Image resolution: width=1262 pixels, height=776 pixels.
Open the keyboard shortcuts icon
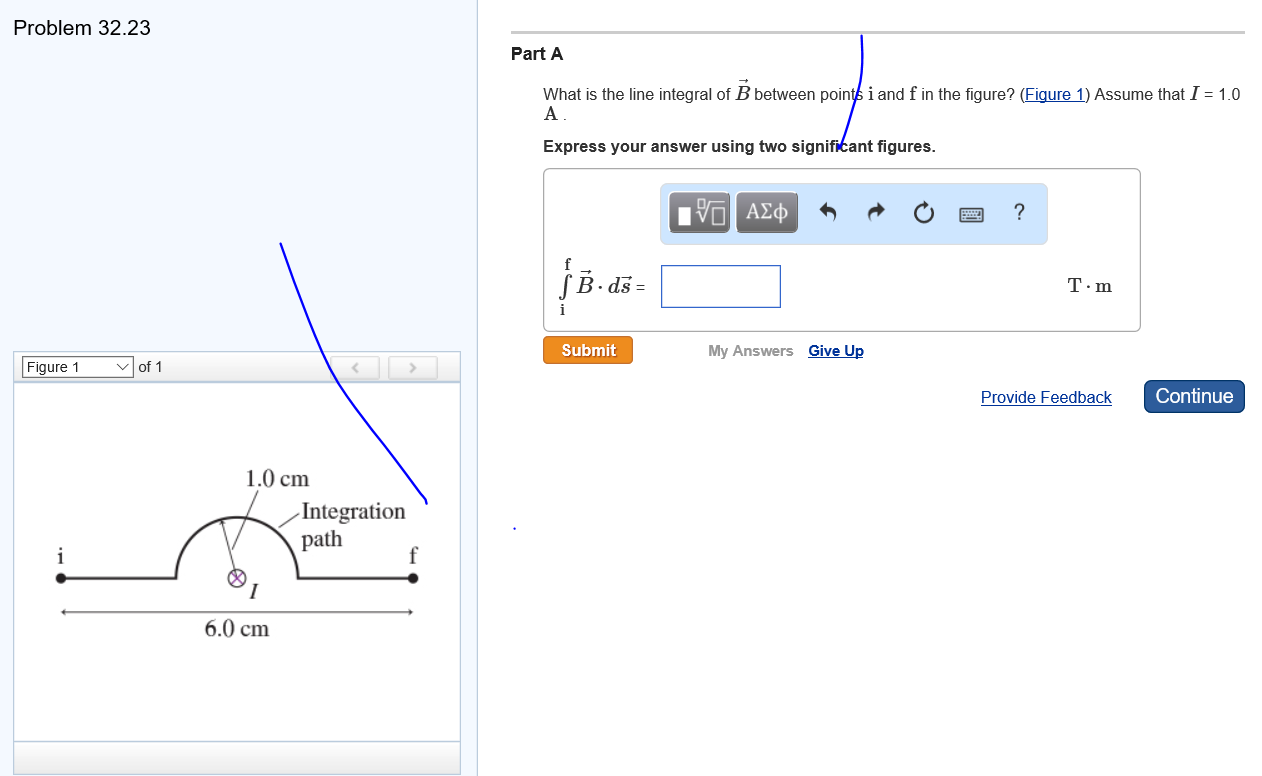[x=971, y=212]
